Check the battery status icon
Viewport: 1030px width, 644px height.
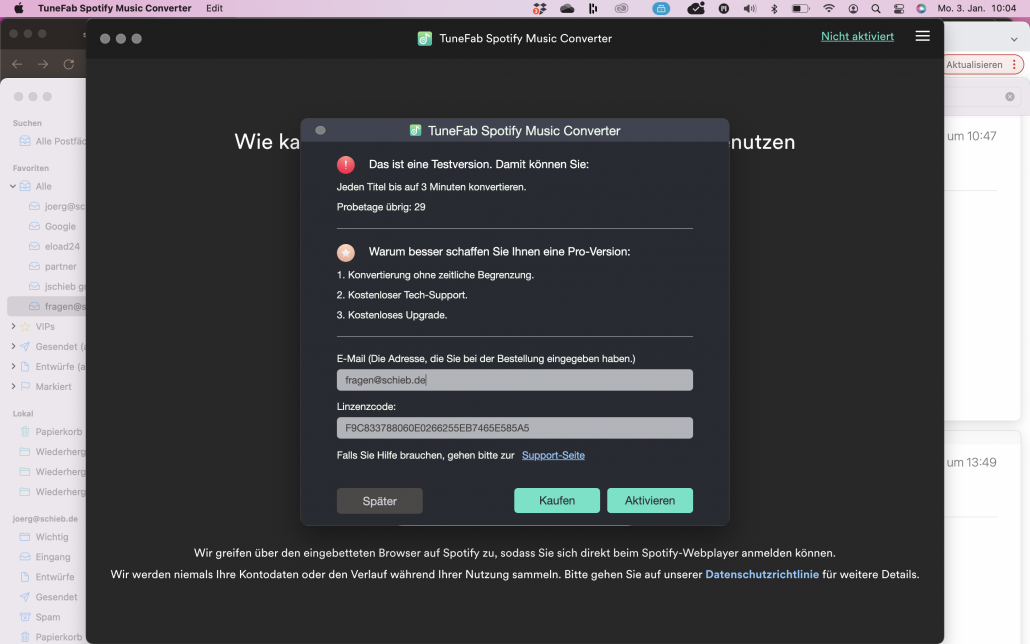click(x=800, y=9)
